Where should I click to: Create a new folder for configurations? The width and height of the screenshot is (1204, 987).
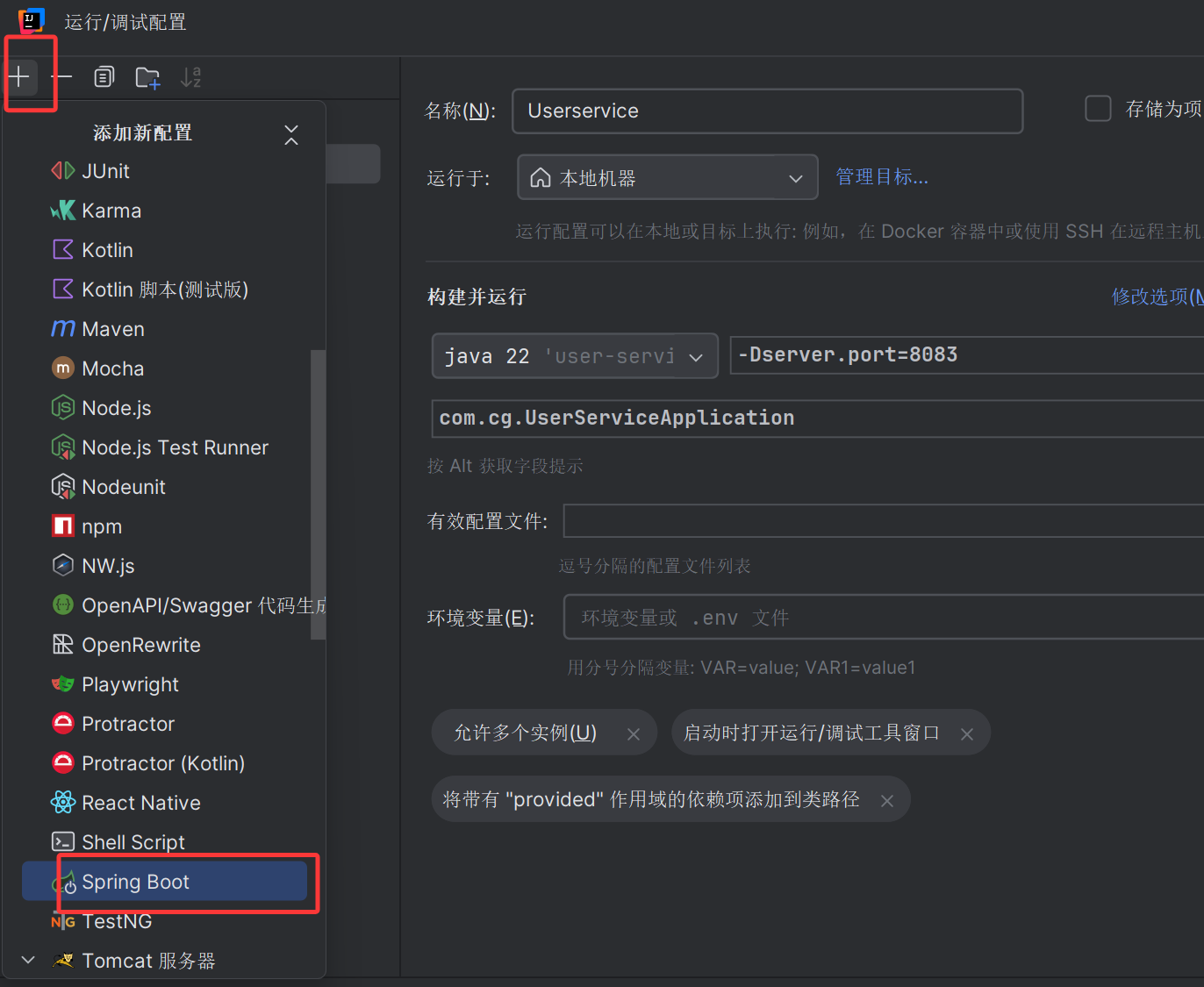[x=147, y=77]
